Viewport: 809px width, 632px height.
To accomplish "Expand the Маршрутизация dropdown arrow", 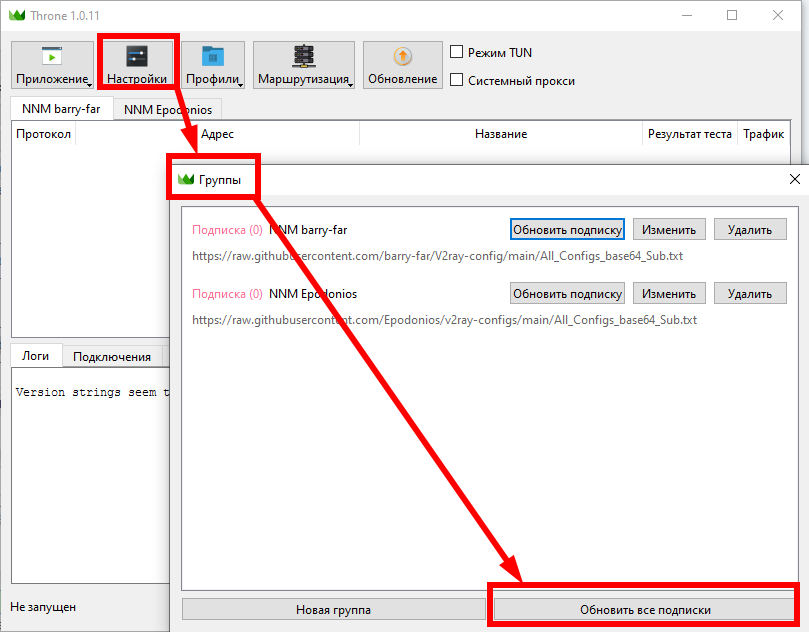I will tap(351, 85).
